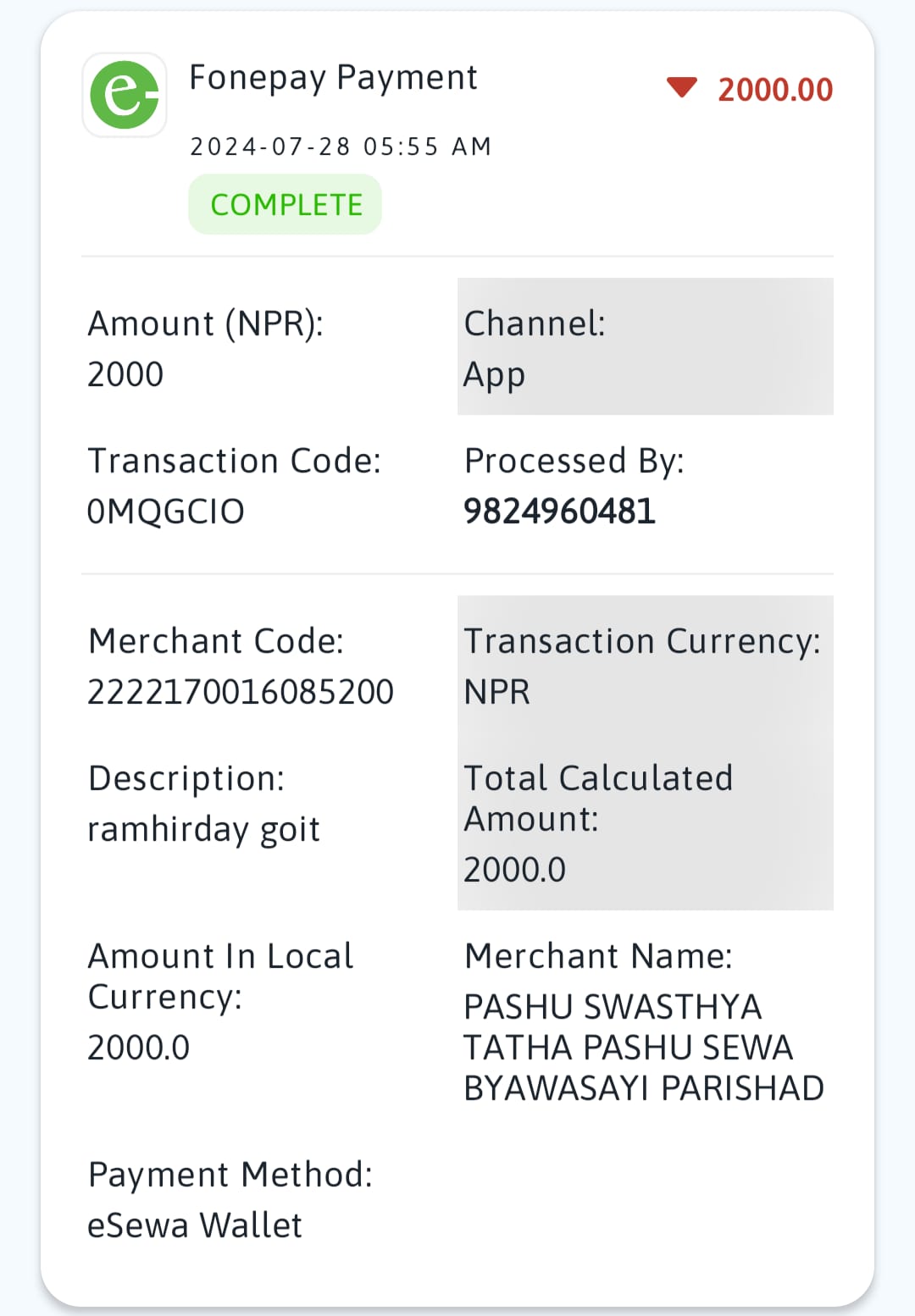Select the Fonepay Payment title

(333, 78)
